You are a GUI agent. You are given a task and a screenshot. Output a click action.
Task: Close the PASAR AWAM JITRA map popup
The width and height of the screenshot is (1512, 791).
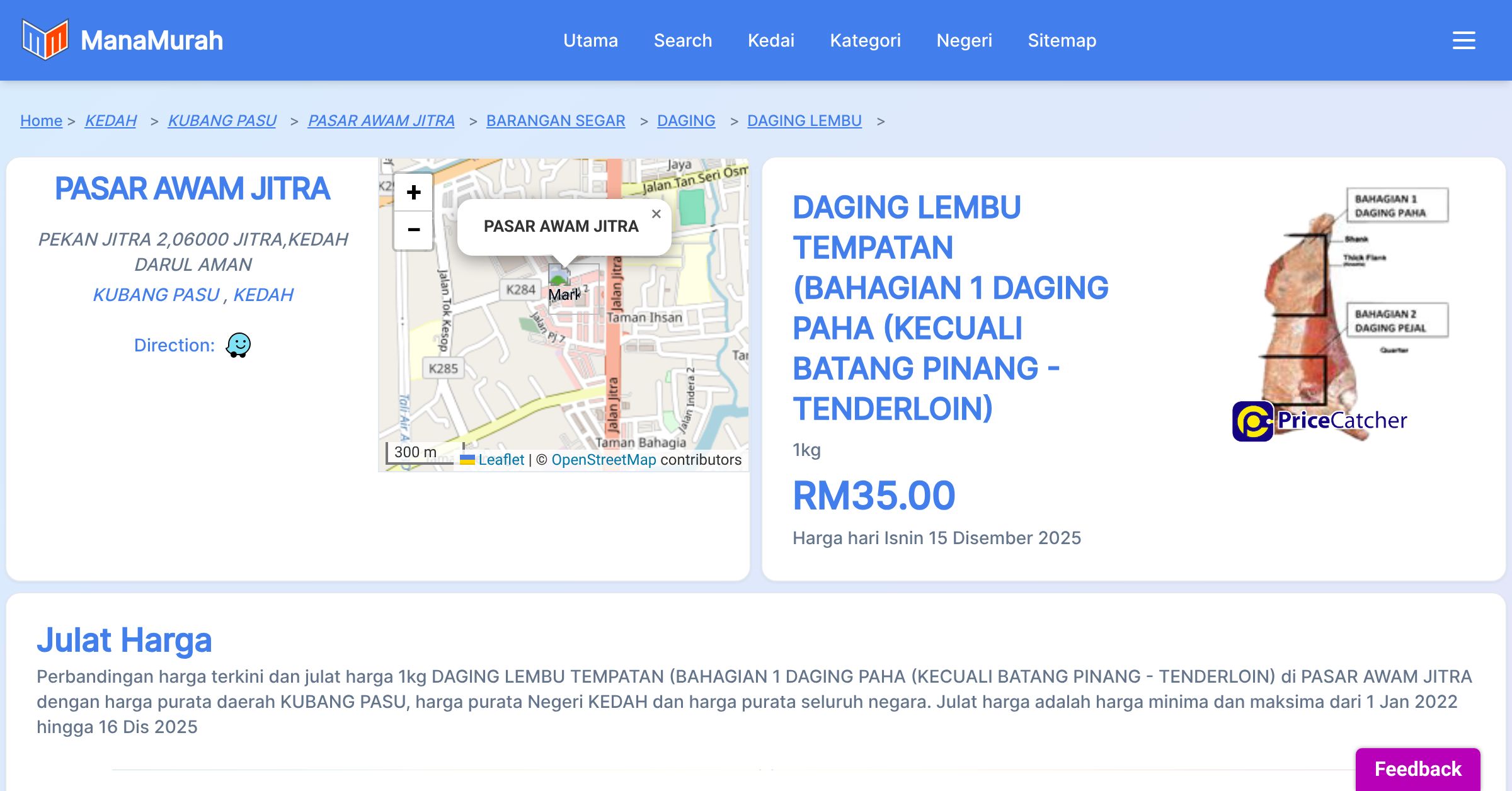[x=656, y=214]
